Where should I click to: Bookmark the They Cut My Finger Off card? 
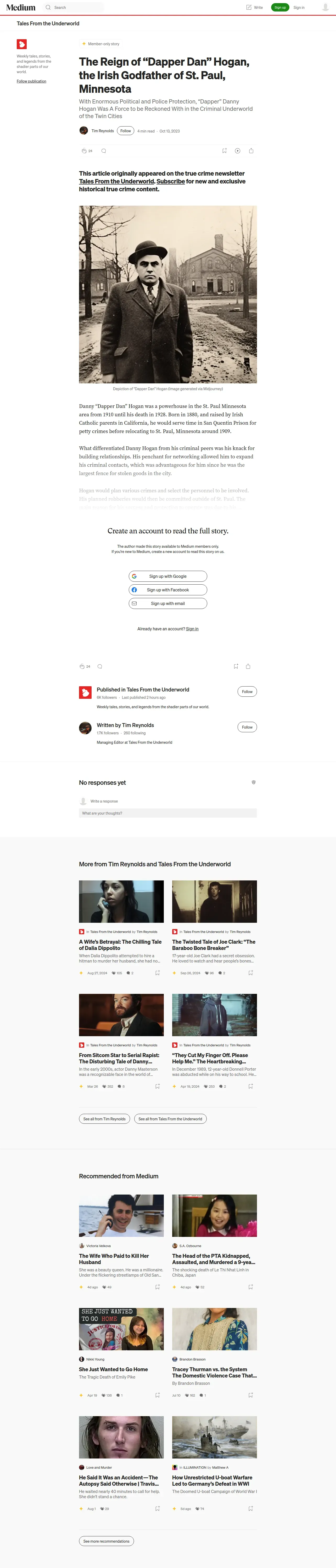(x=251, y=1087)
